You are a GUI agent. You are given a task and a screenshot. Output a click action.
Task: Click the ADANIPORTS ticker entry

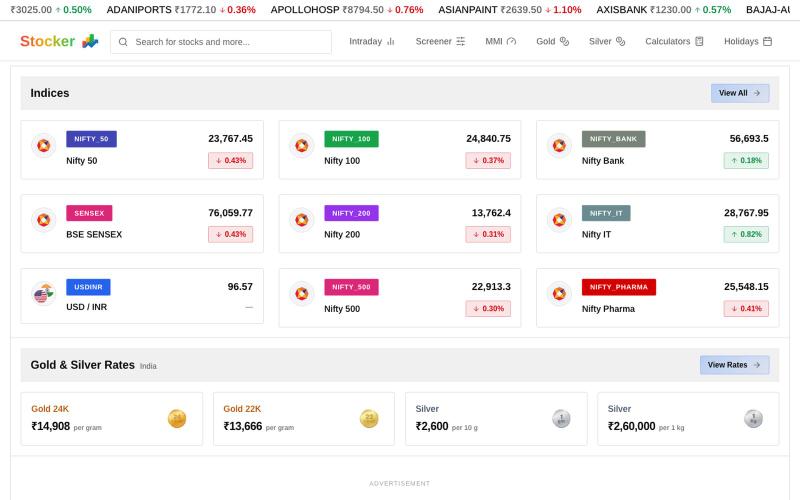pos(181,10)
